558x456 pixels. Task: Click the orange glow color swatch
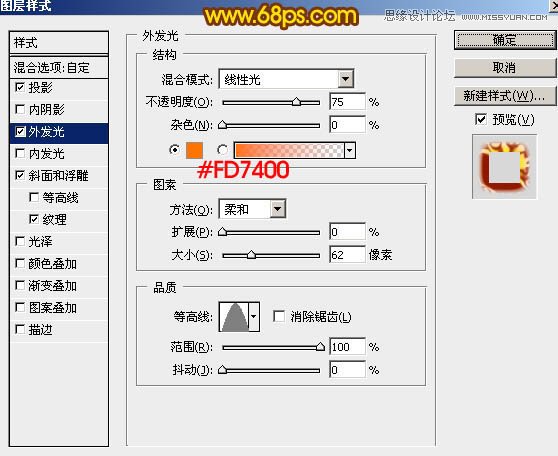194,150
